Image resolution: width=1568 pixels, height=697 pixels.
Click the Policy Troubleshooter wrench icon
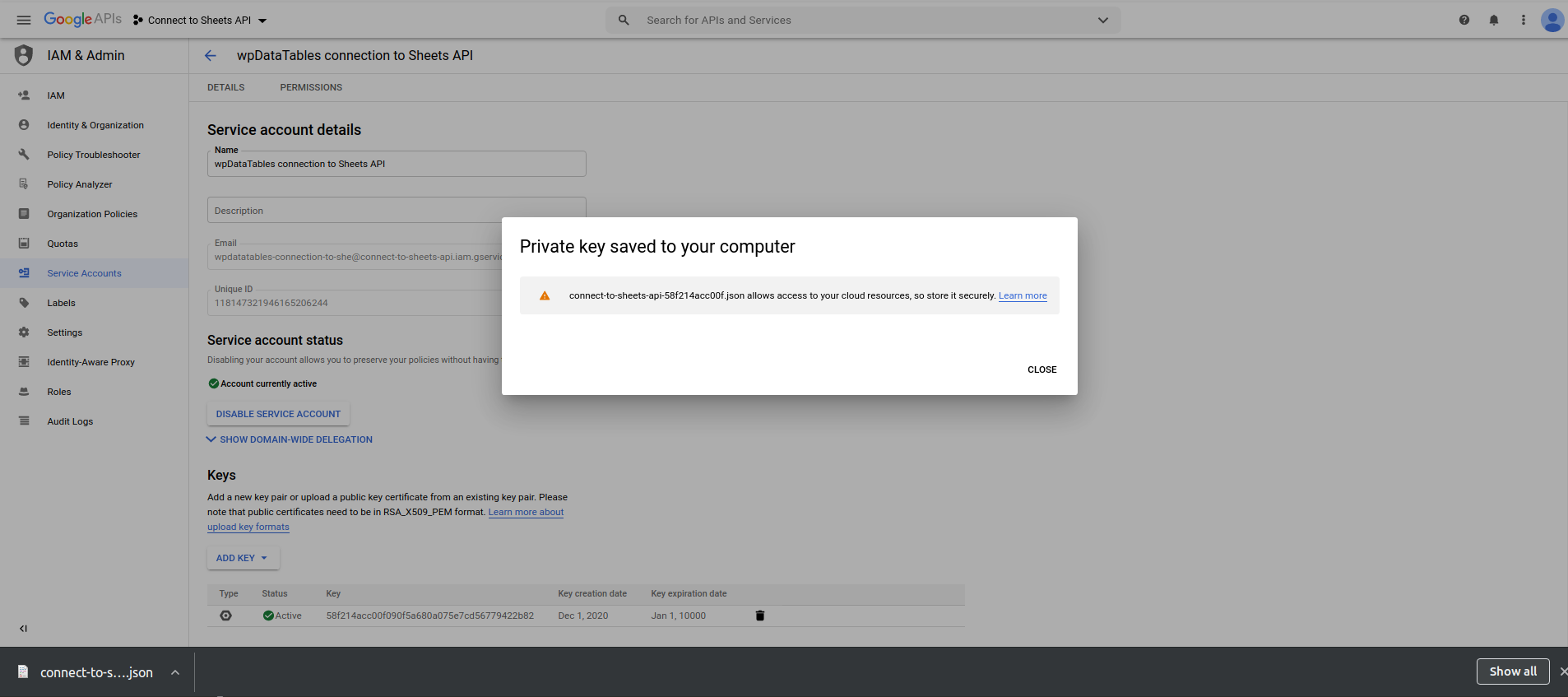tap(24, 155)
